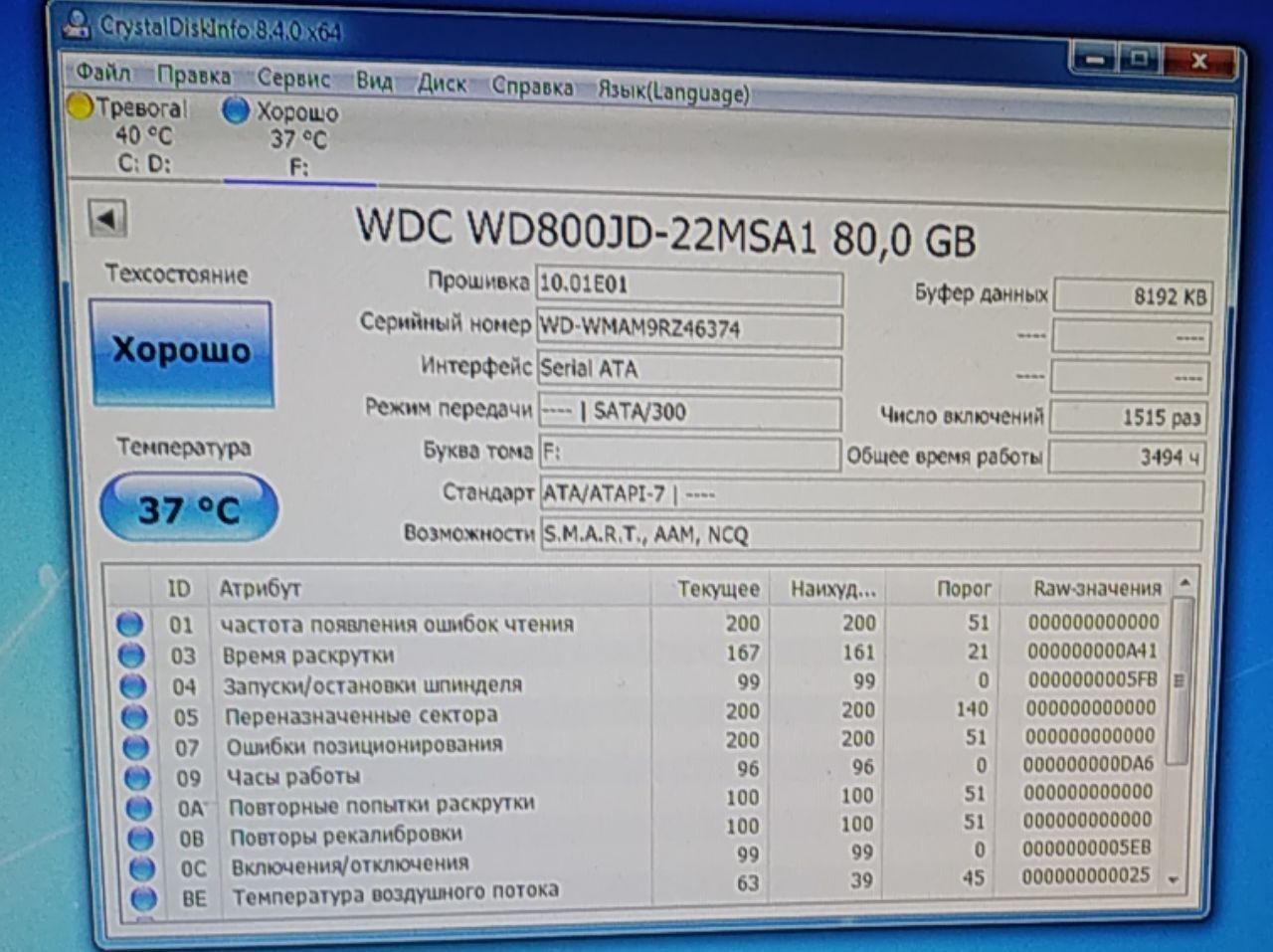
Task: Click the Прошивка field 10.01E01
Action: coord(689,286)
